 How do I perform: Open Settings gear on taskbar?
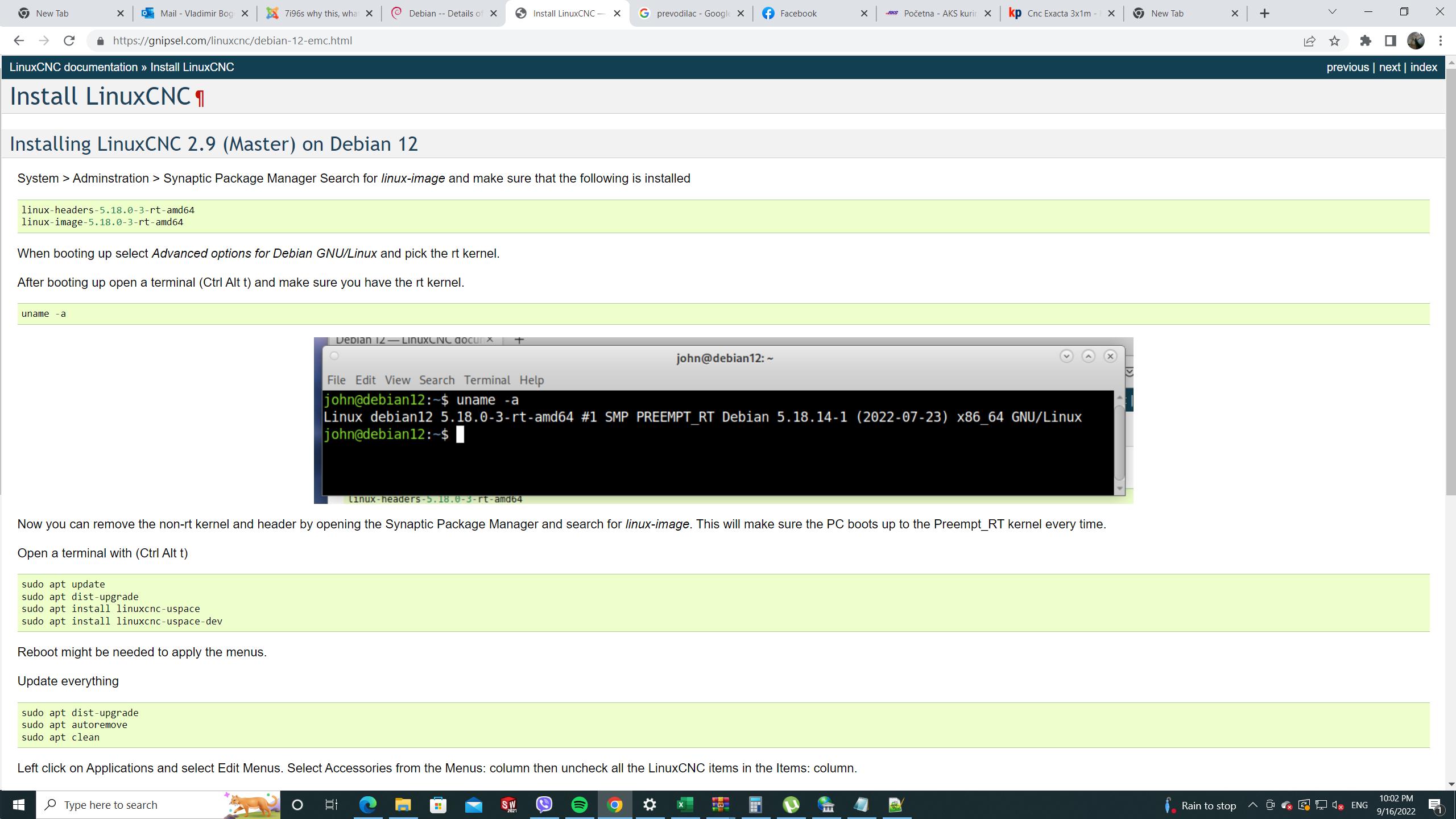click(650, 805)
